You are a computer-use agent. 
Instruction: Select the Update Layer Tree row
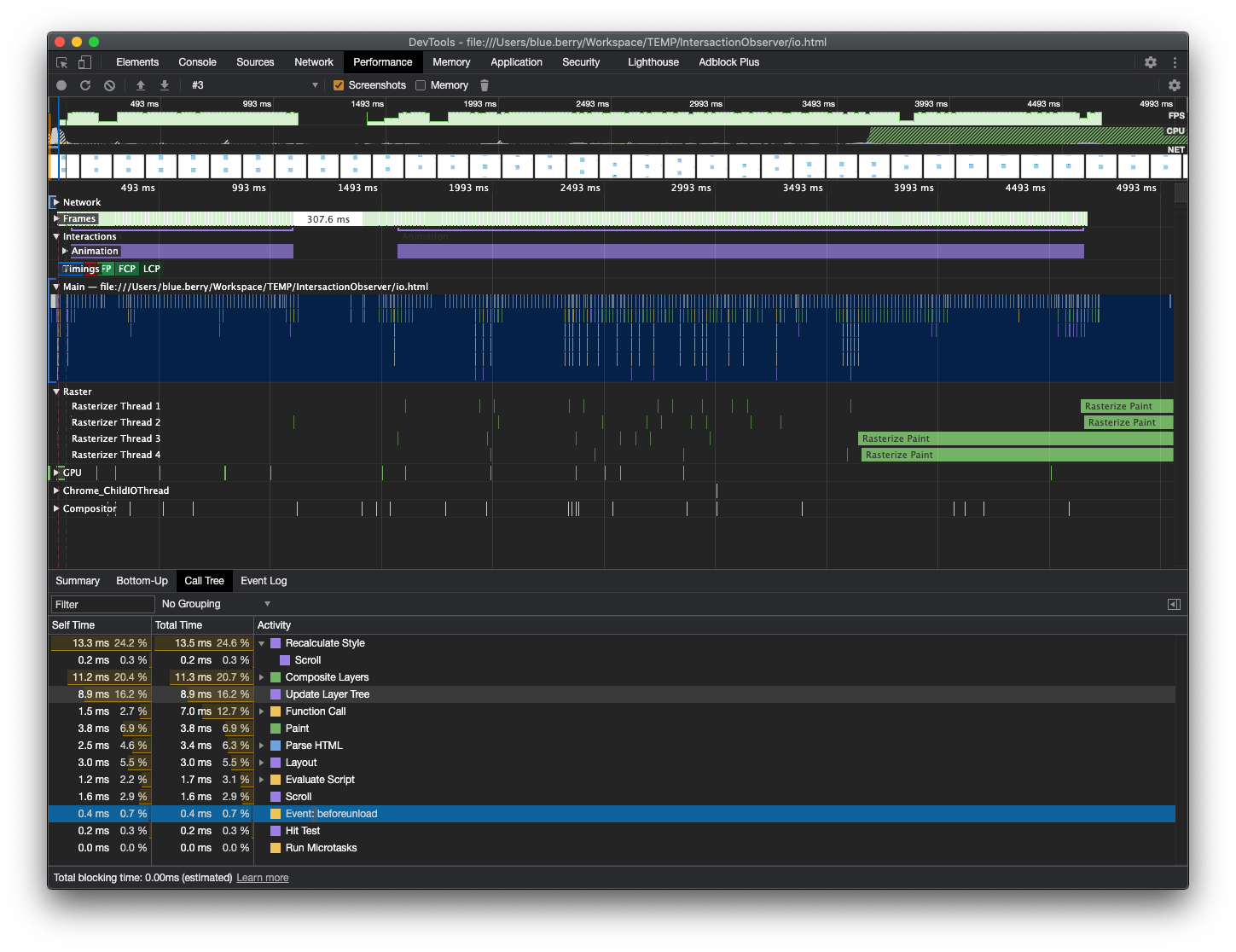612,694
